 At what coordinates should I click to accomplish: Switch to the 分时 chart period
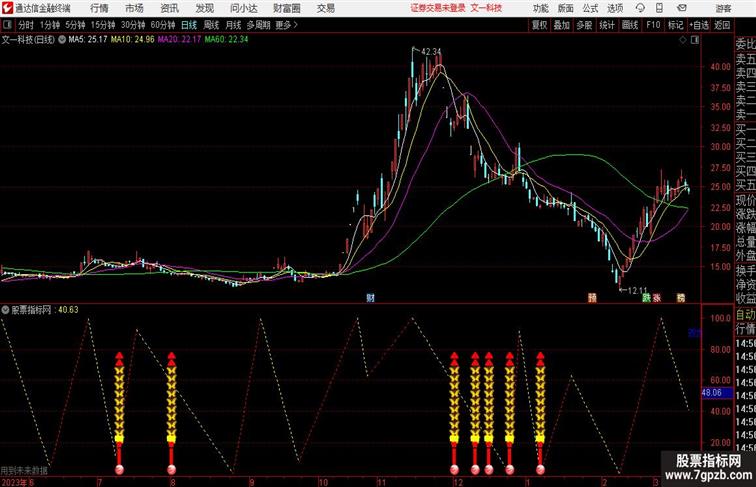tap(26, 25)
